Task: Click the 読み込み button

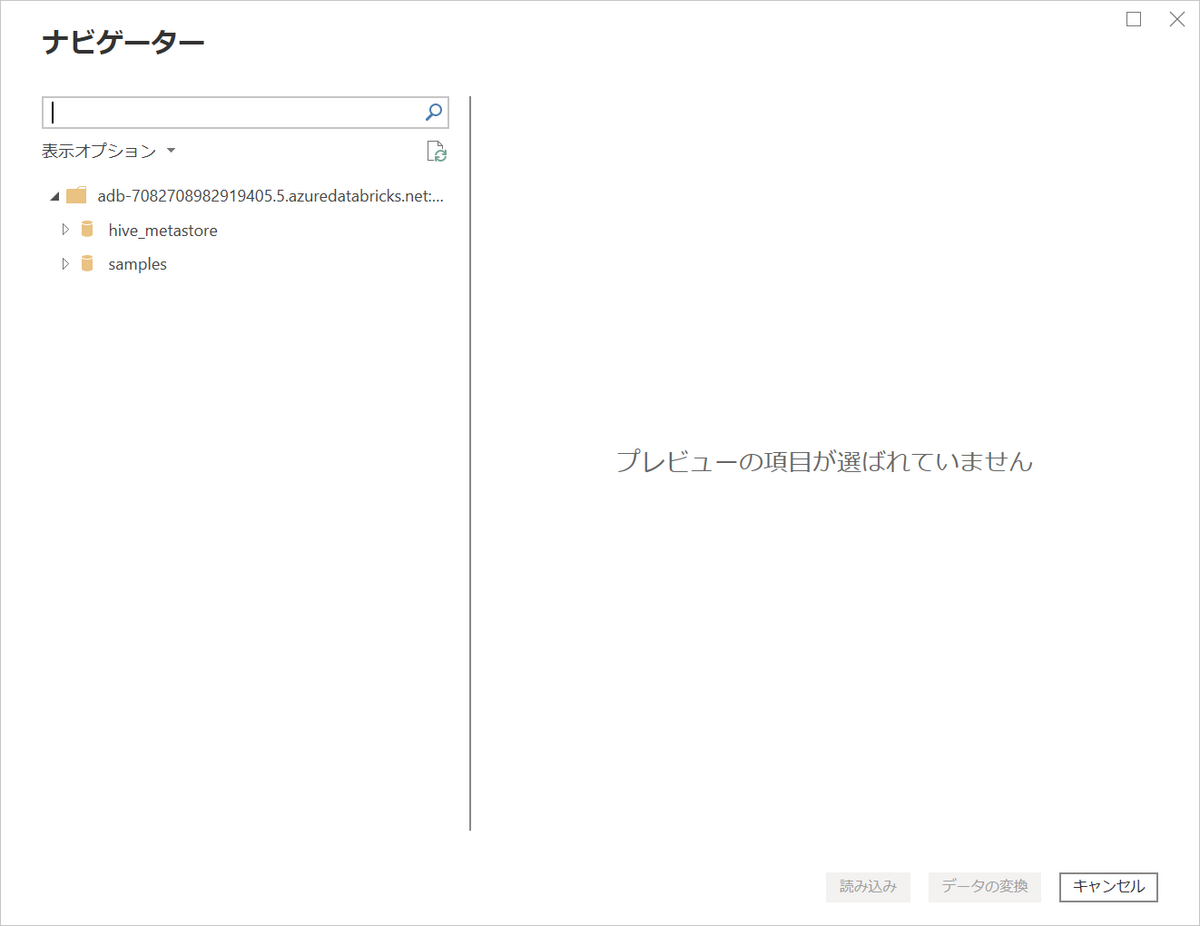Action: pyautogui.click(x=867, y=887)
